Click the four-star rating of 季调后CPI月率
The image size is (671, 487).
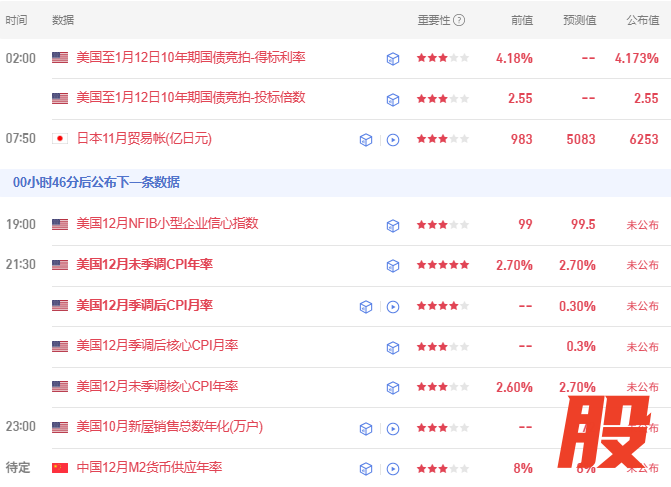(x=443, y=306)
